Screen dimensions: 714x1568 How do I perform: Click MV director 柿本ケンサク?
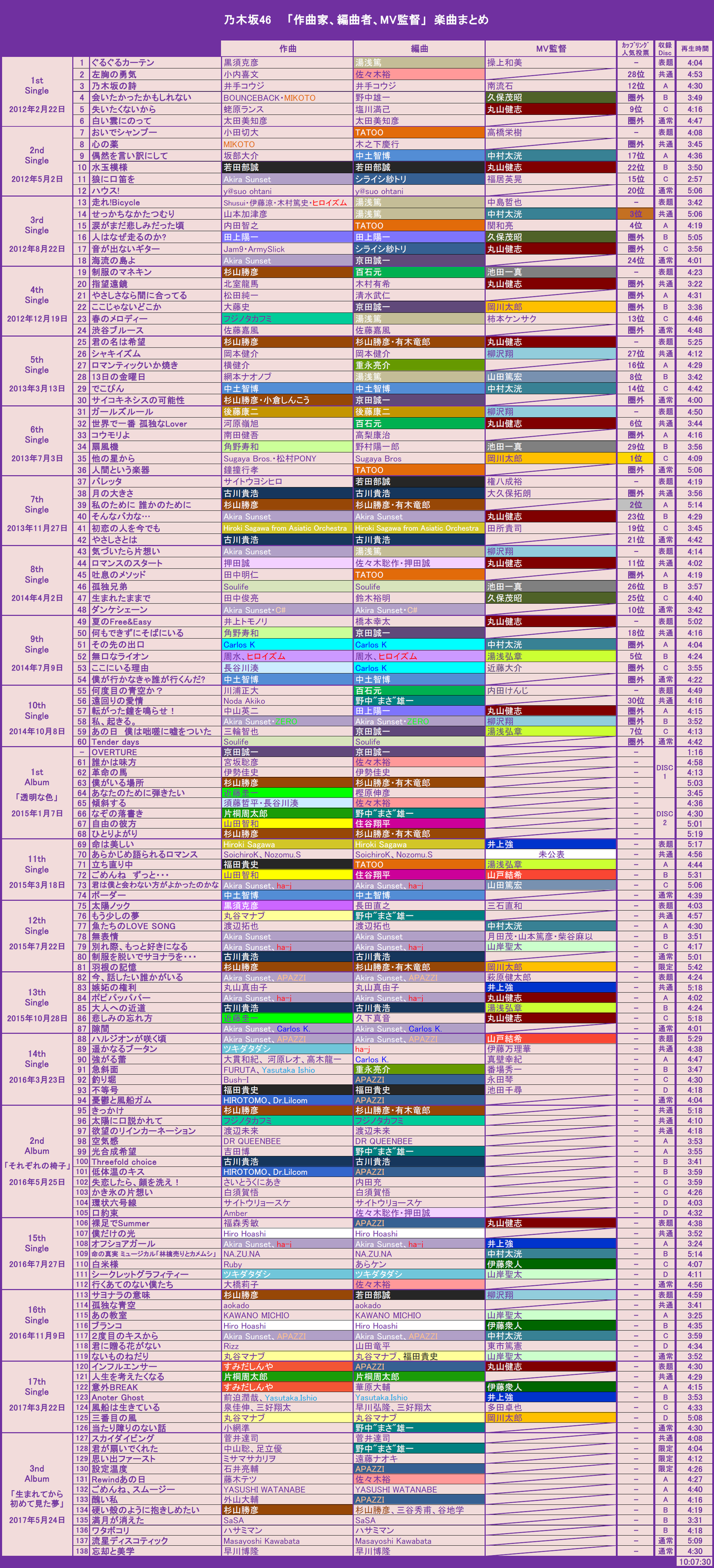click(x=512, y=319)
